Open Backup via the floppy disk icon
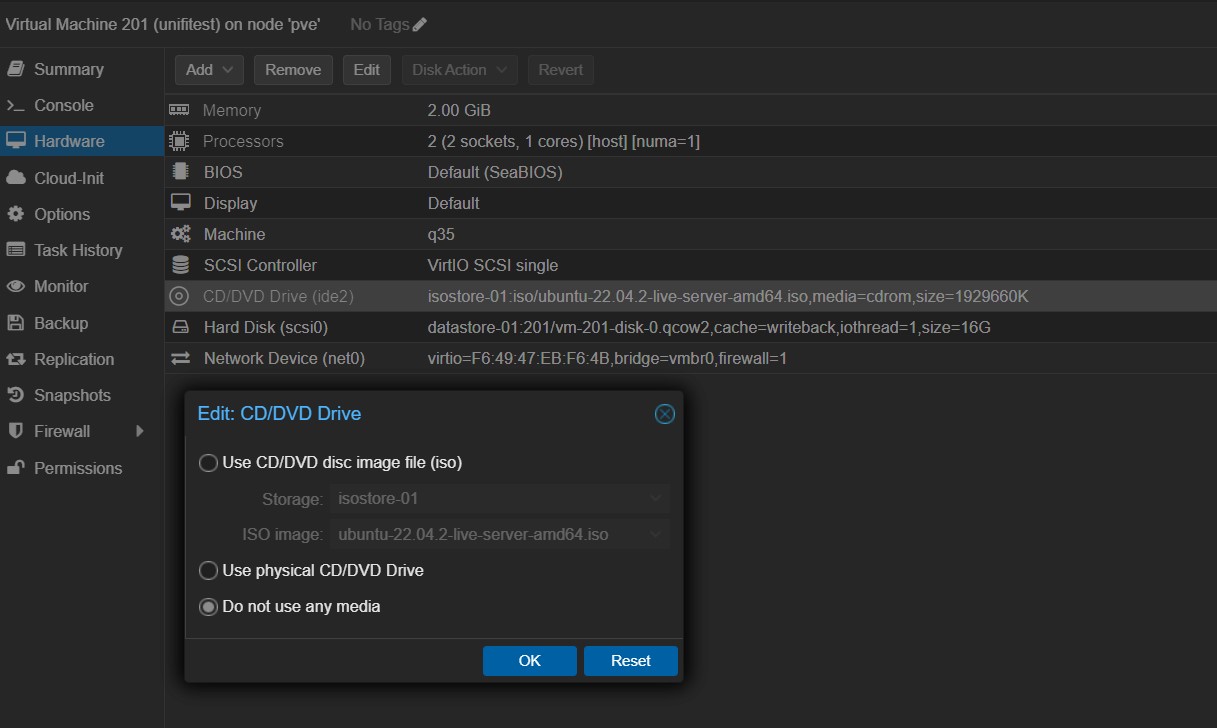Screen dimensions: 1217x728 click(x=16, y=323)
